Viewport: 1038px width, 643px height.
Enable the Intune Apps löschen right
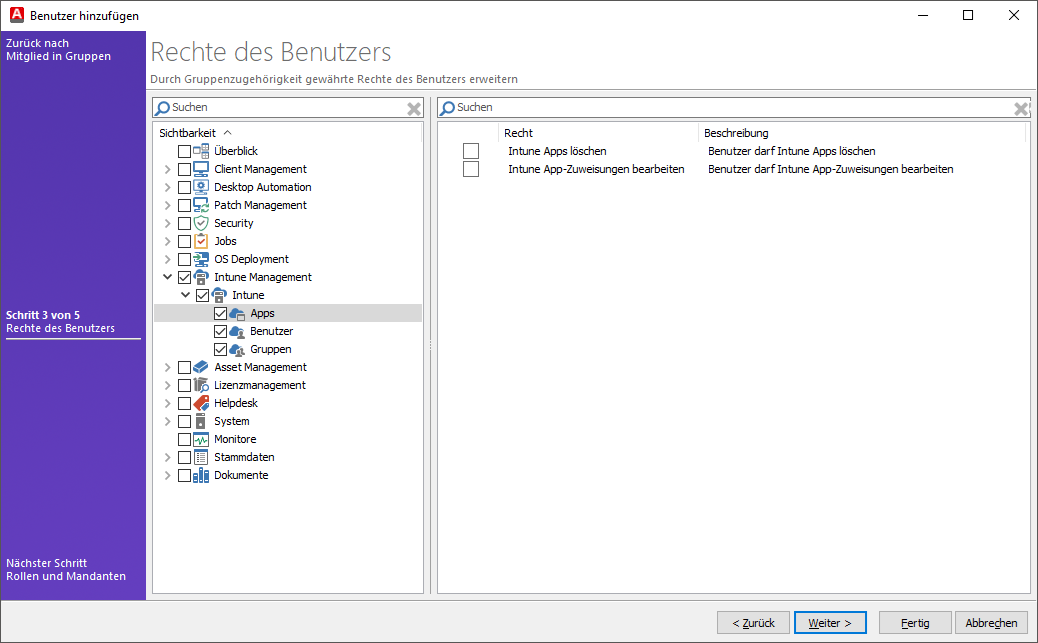point(470,150)
